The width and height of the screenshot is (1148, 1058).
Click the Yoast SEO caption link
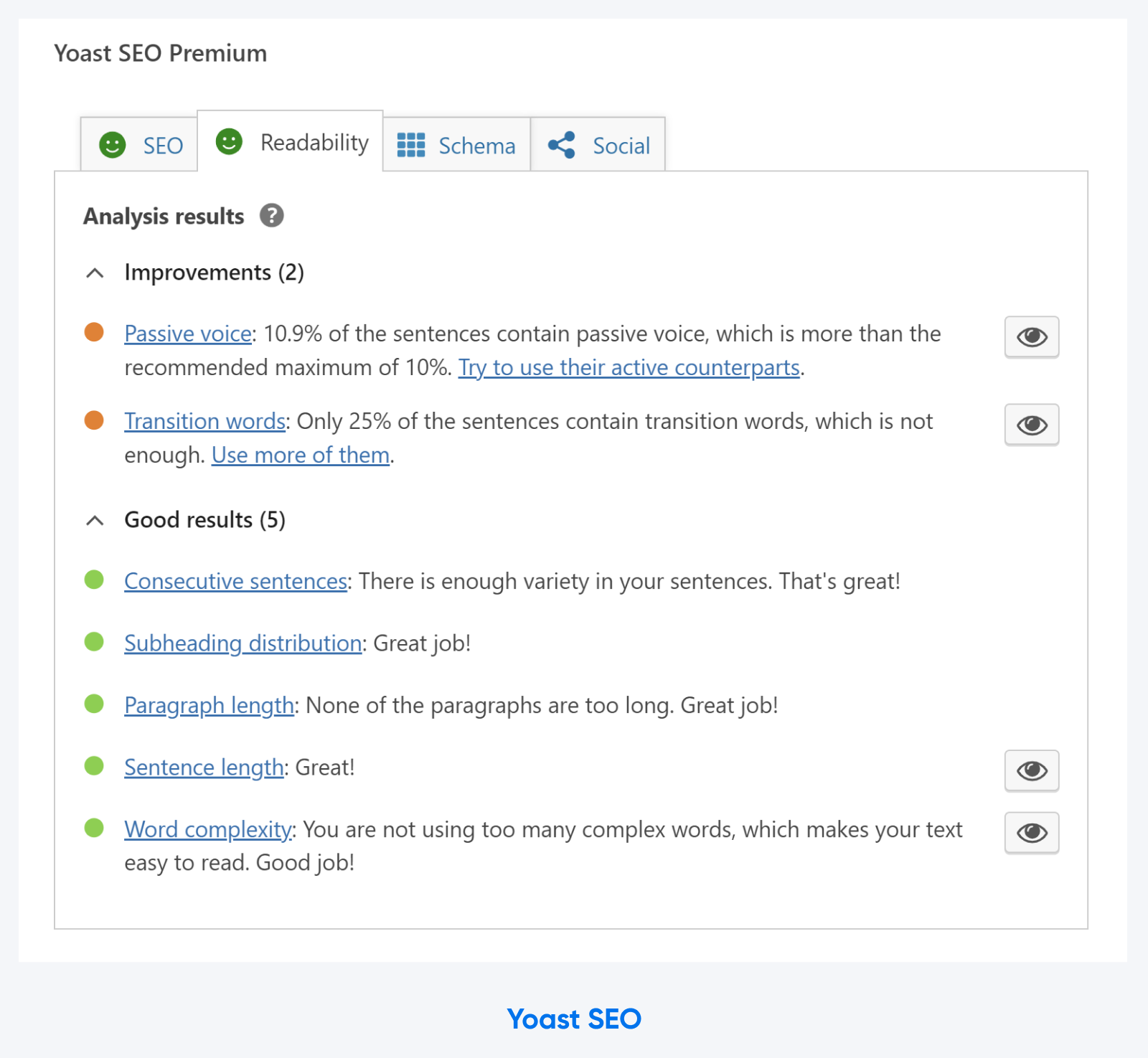click(x=573, y=1019)
